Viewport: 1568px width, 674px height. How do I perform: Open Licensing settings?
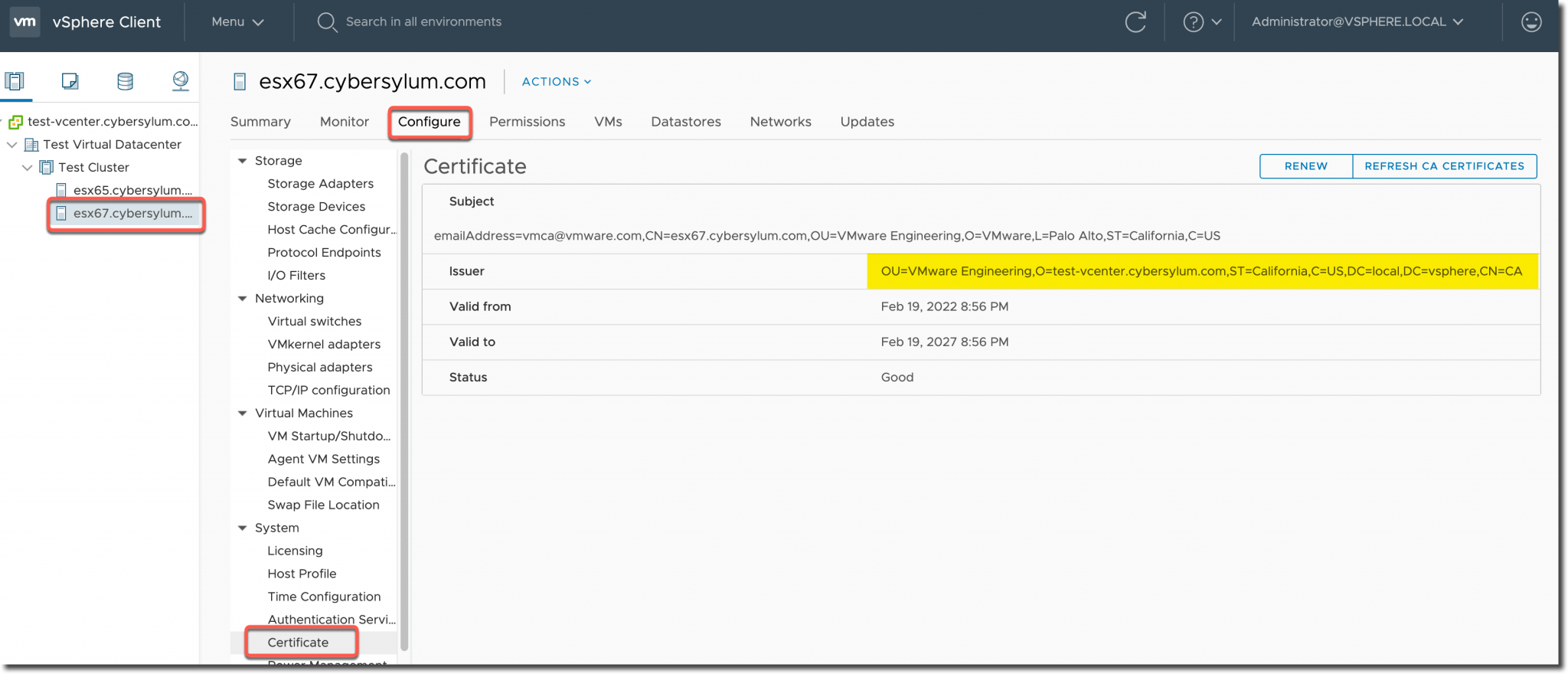pos(295,551)
